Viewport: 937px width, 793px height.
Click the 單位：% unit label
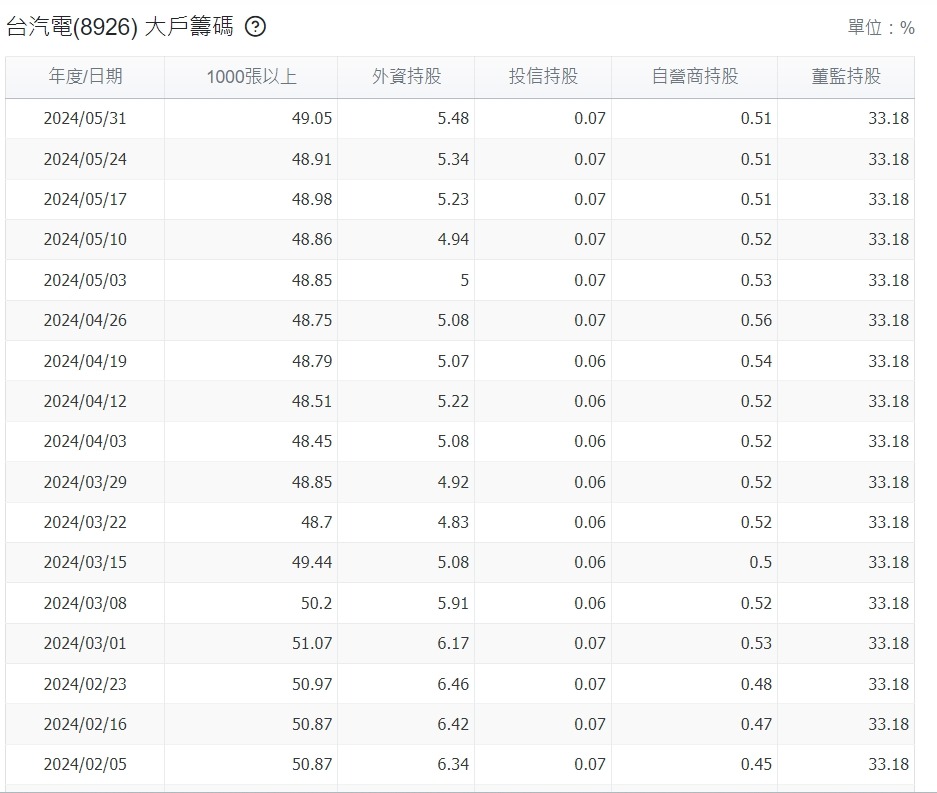coord(880,28)
